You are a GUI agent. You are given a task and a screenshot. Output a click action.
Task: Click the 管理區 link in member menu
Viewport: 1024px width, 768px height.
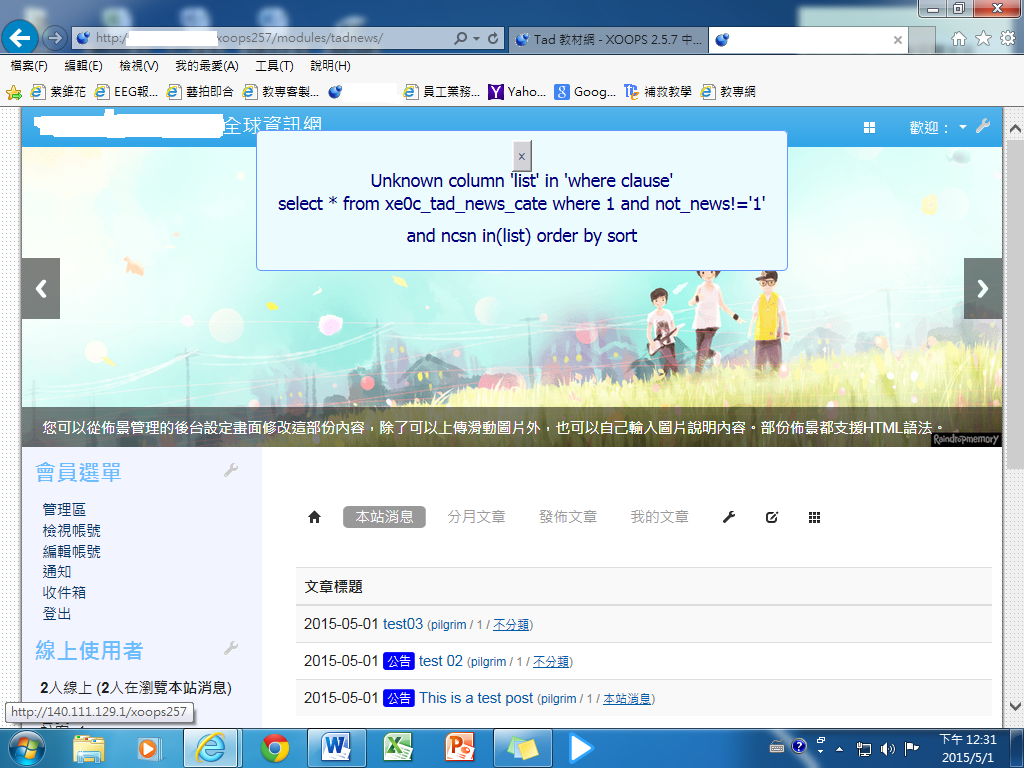(x=64, y=510)
